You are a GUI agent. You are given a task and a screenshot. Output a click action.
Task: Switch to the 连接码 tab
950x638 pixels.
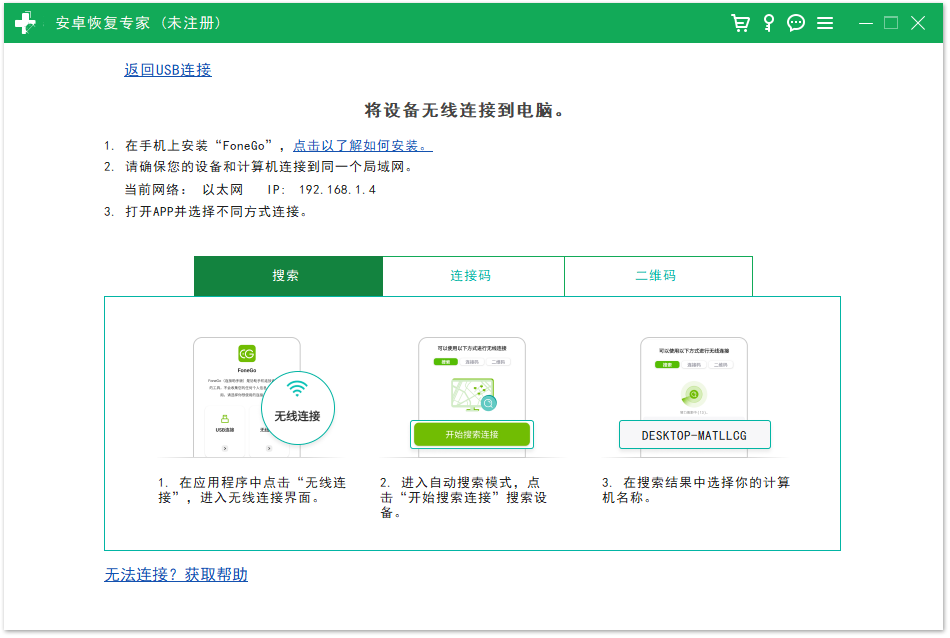[x=473, y=276]
